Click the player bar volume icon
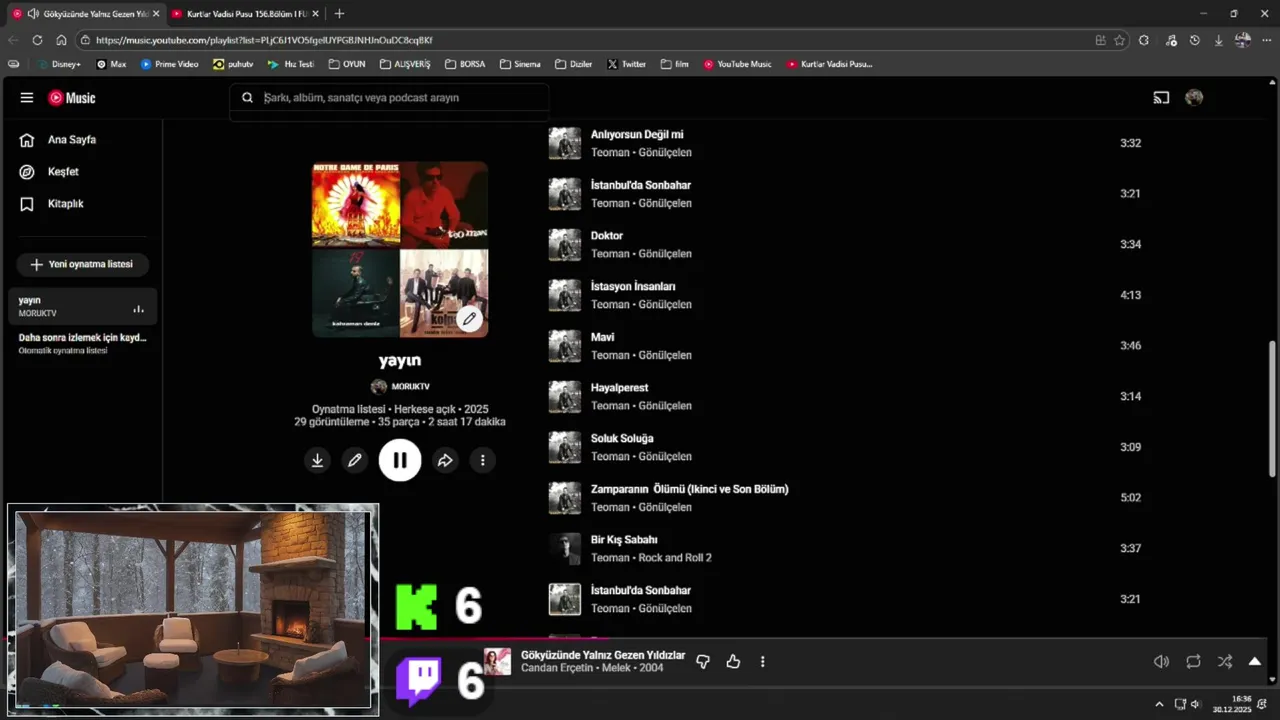 (1161, 662)
